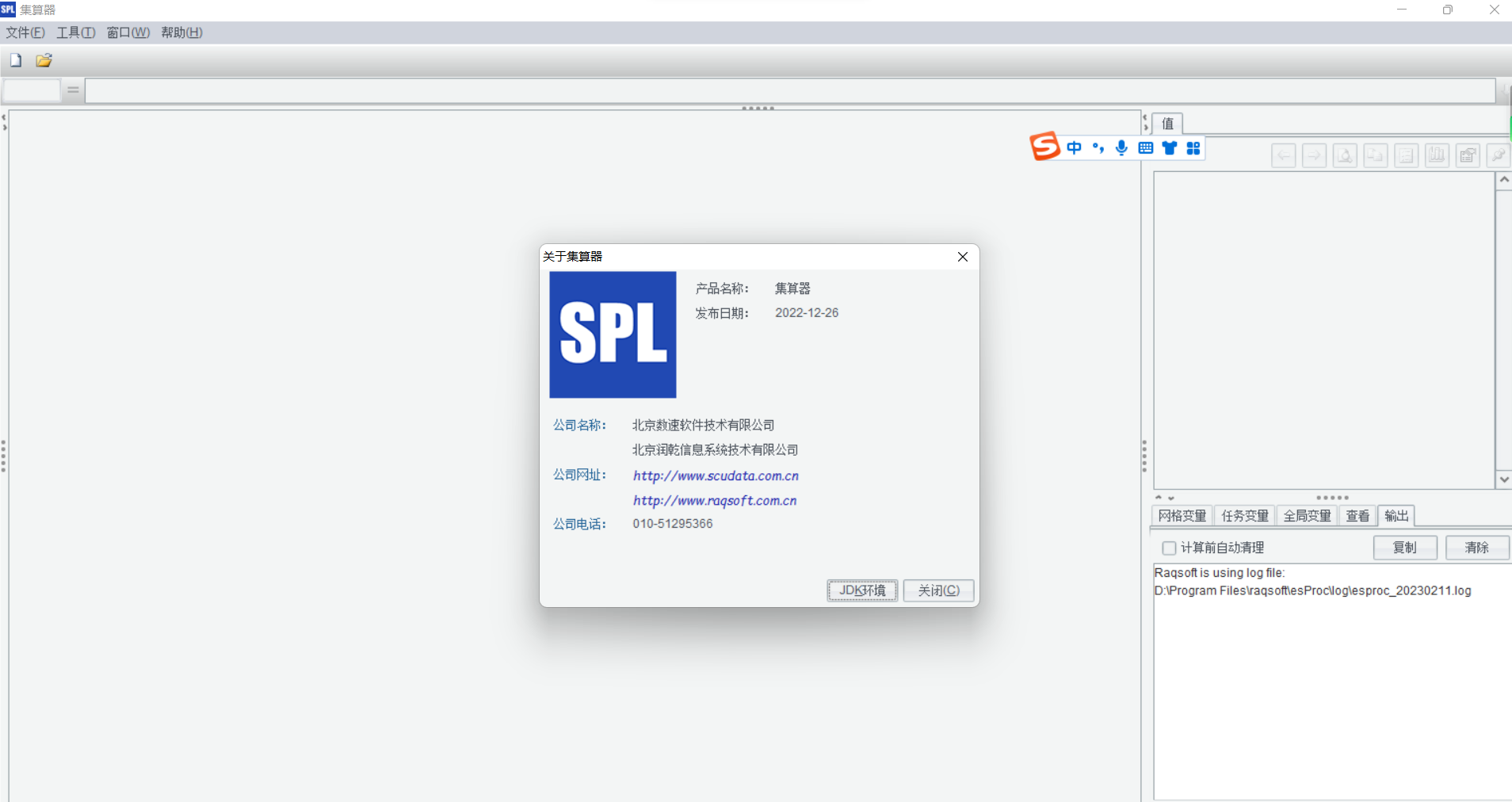The height and width of the screenshot is (802, 1512).
Task: Click the 关于集算器 dialog title
Action: [x=573, y=257]
